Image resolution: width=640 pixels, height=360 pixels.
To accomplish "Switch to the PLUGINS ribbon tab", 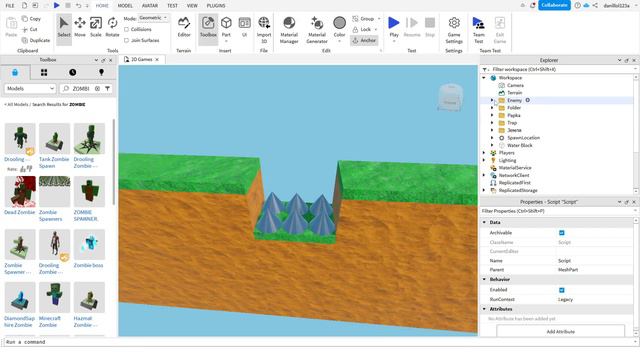I will tap(216, 6).
